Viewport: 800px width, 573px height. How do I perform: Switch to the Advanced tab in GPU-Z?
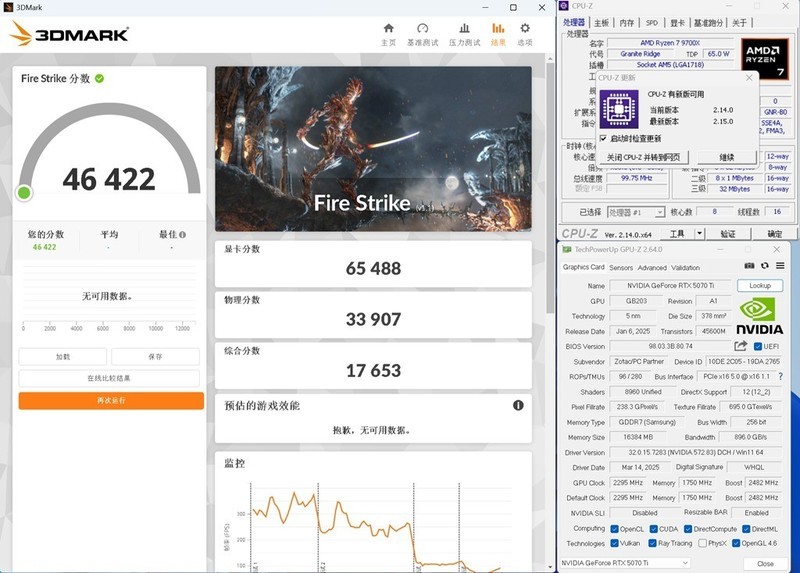pos(652,268)
